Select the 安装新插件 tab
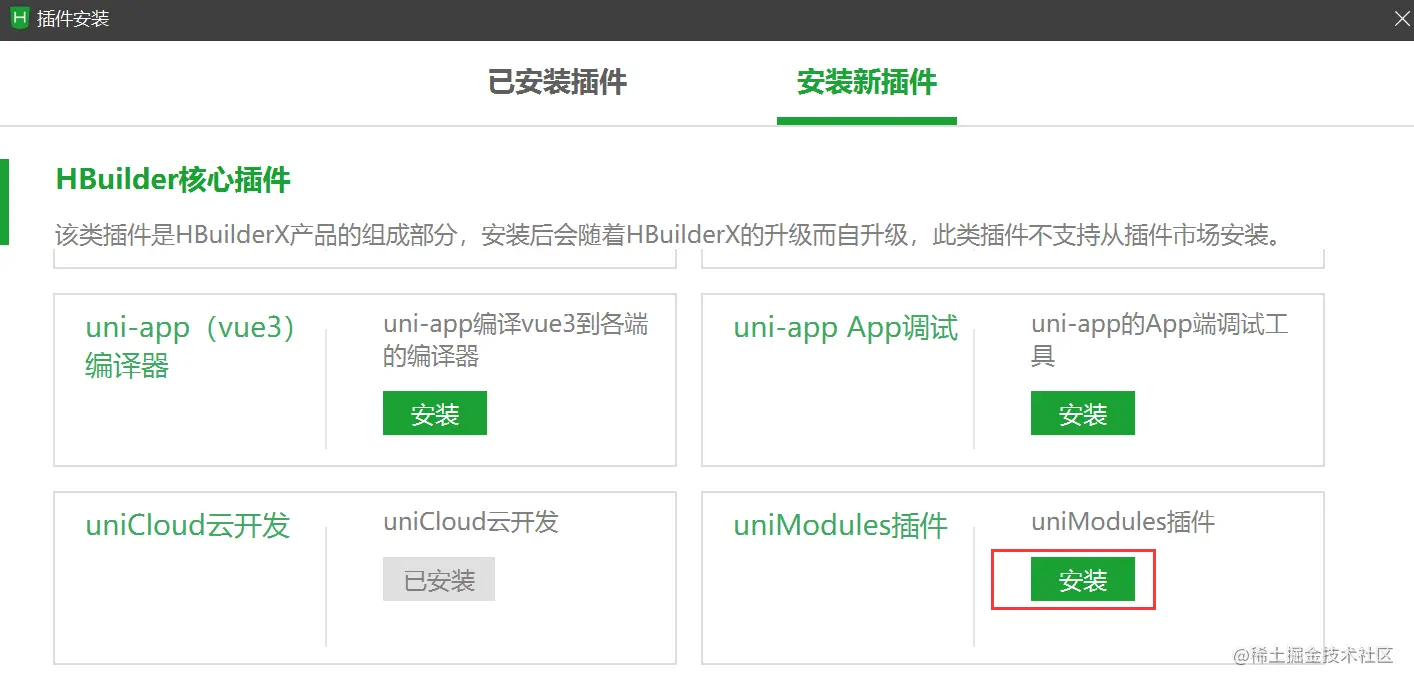Viewport: 1414px width, 686px height. click(866, 82)
